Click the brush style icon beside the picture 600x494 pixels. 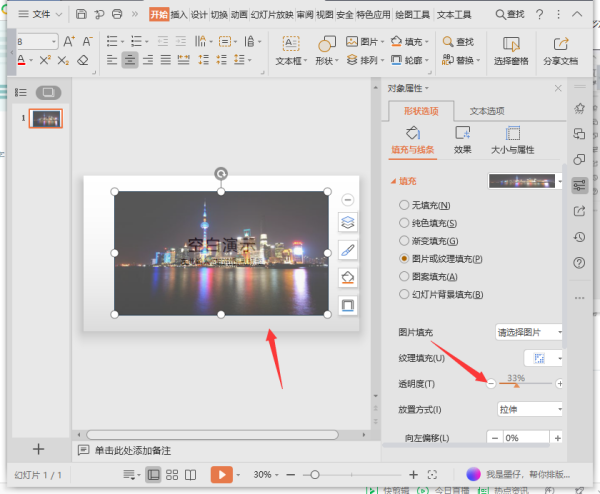click(x=347, y=250)
